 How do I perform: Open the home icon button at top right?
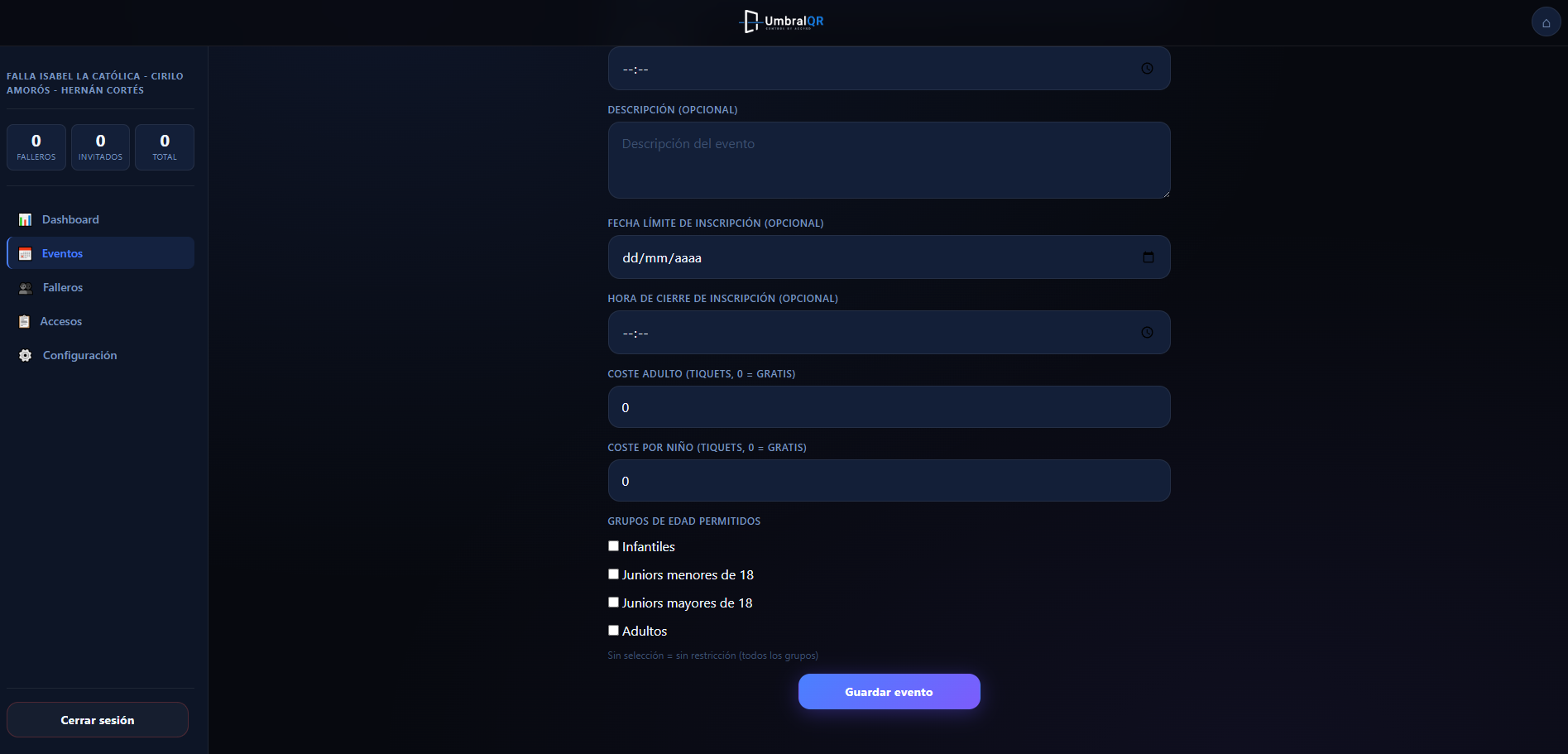pos(1546,22)
